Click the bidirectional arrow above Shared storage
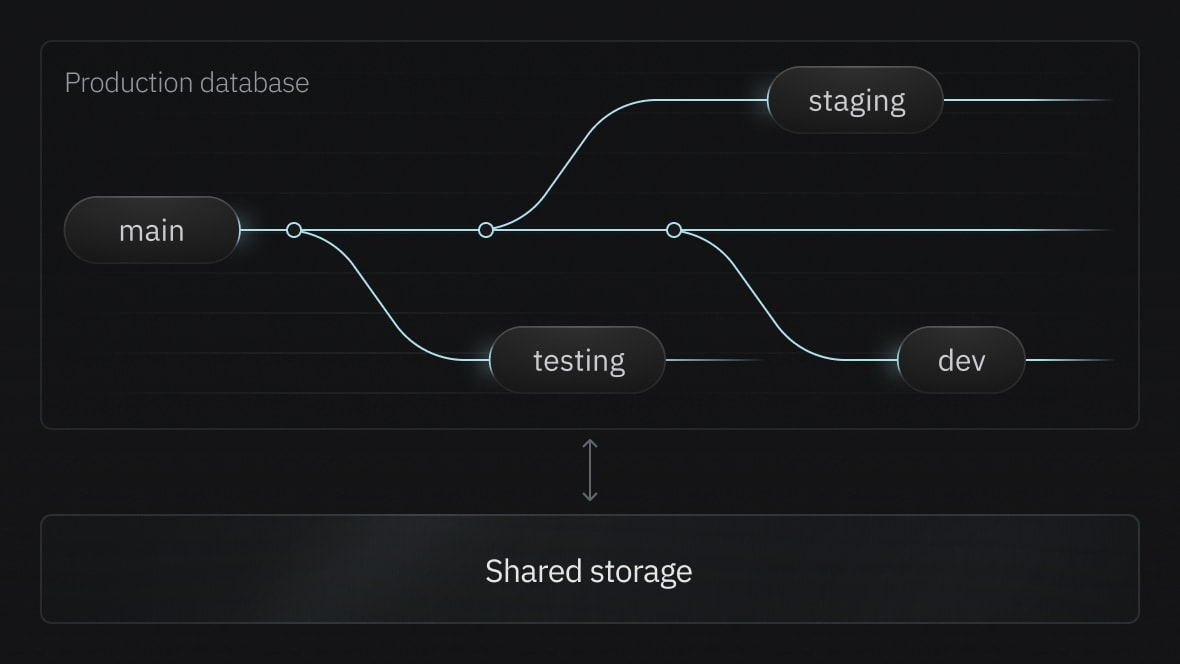1180x664 pixels. coord(590,470)
